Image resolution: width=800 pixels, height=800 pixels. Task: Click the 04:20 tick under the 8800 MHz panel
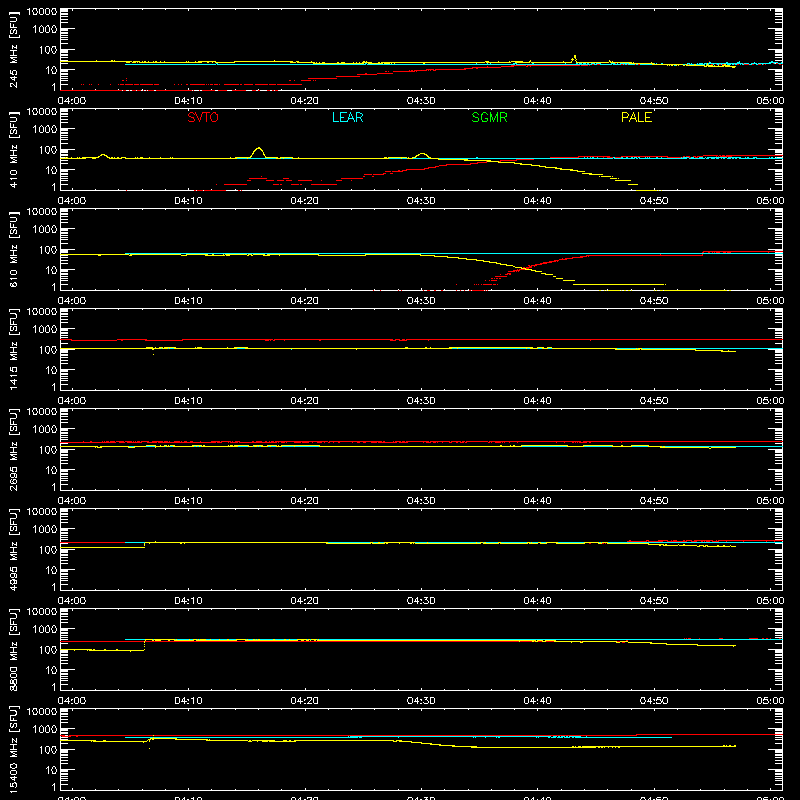pos(305,701)
